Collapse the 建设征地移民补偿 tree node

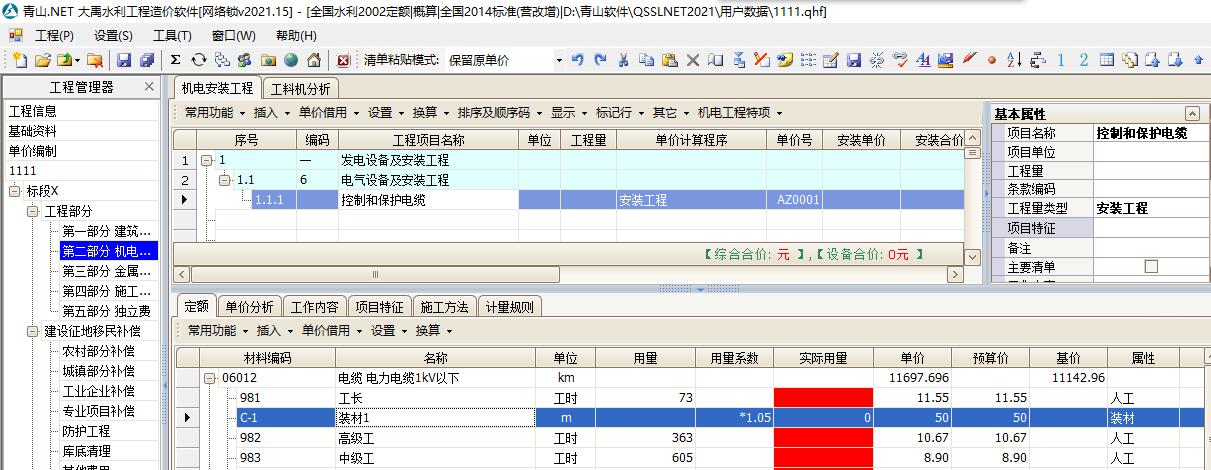pos(33,331)
